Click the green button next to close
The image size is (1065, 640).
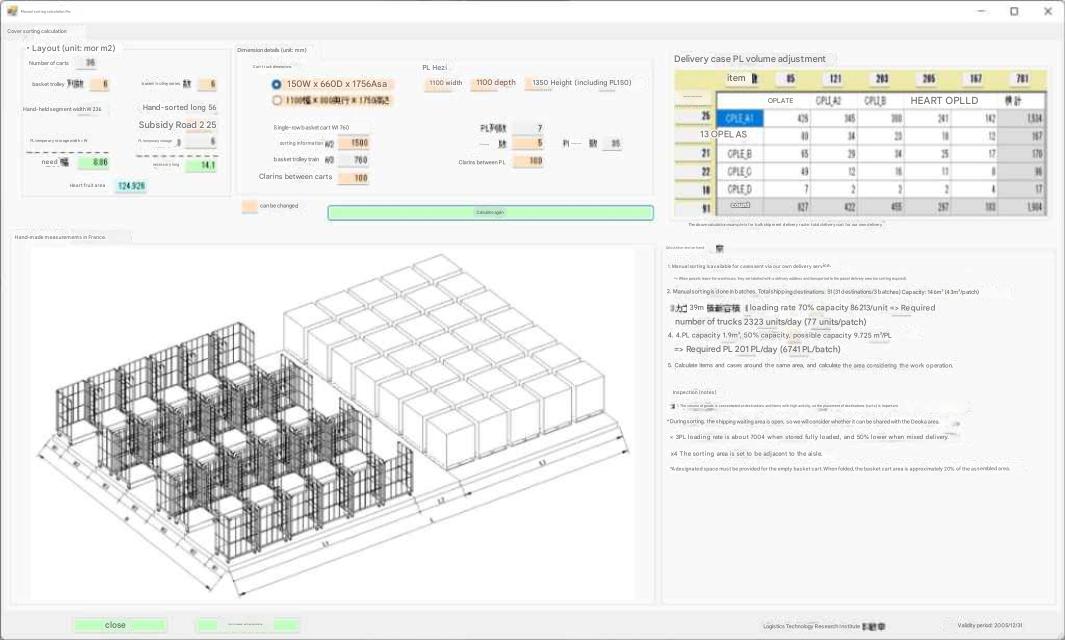(247, 625)
